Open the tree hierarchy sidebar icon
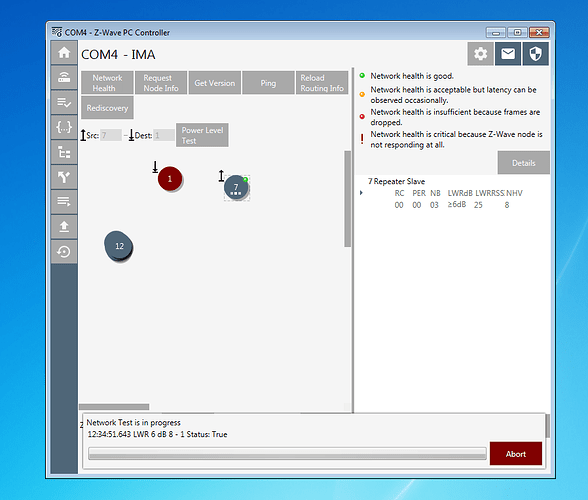This screenshot has width=588, height=500. coord(64,152)
